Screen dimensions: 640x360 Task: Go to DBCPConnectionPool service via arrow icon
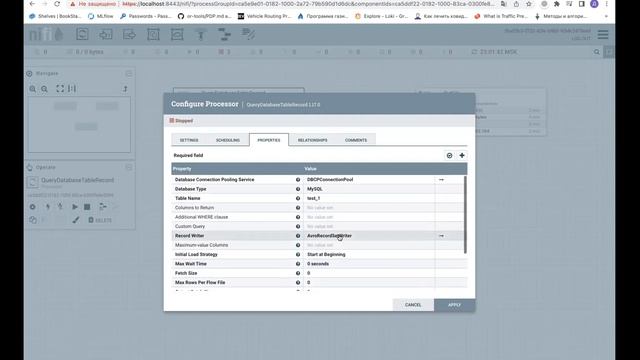(441, 180)
